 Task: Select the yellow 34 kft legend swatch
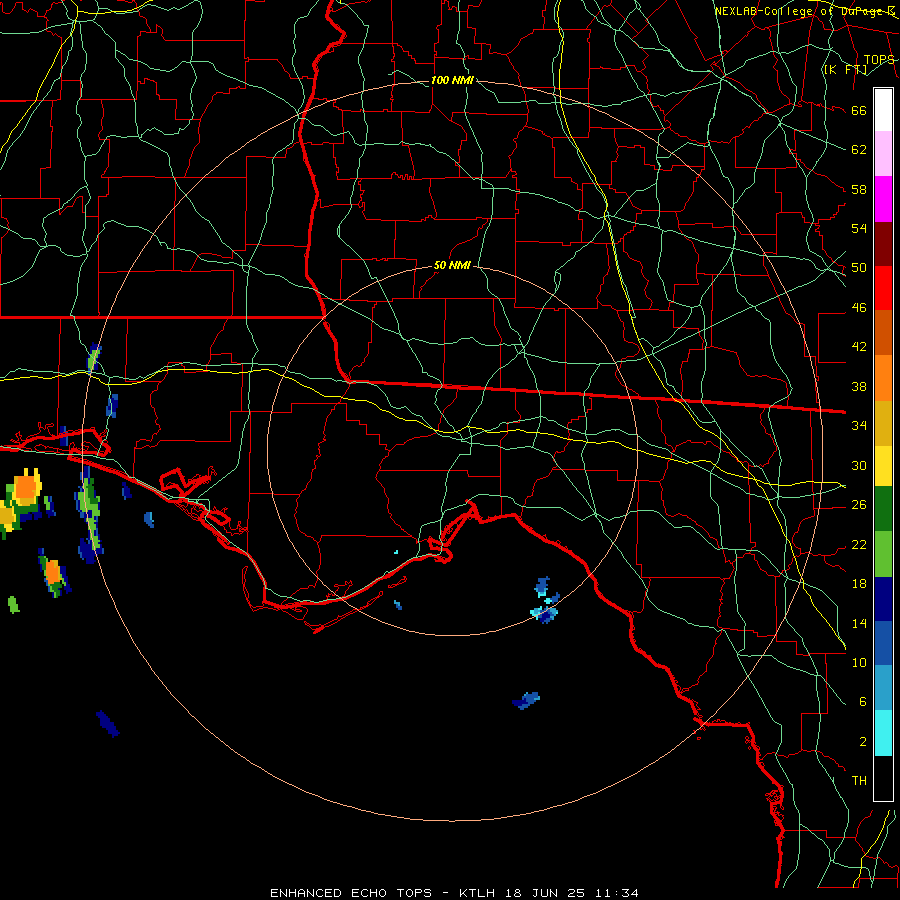pos(883,465)
